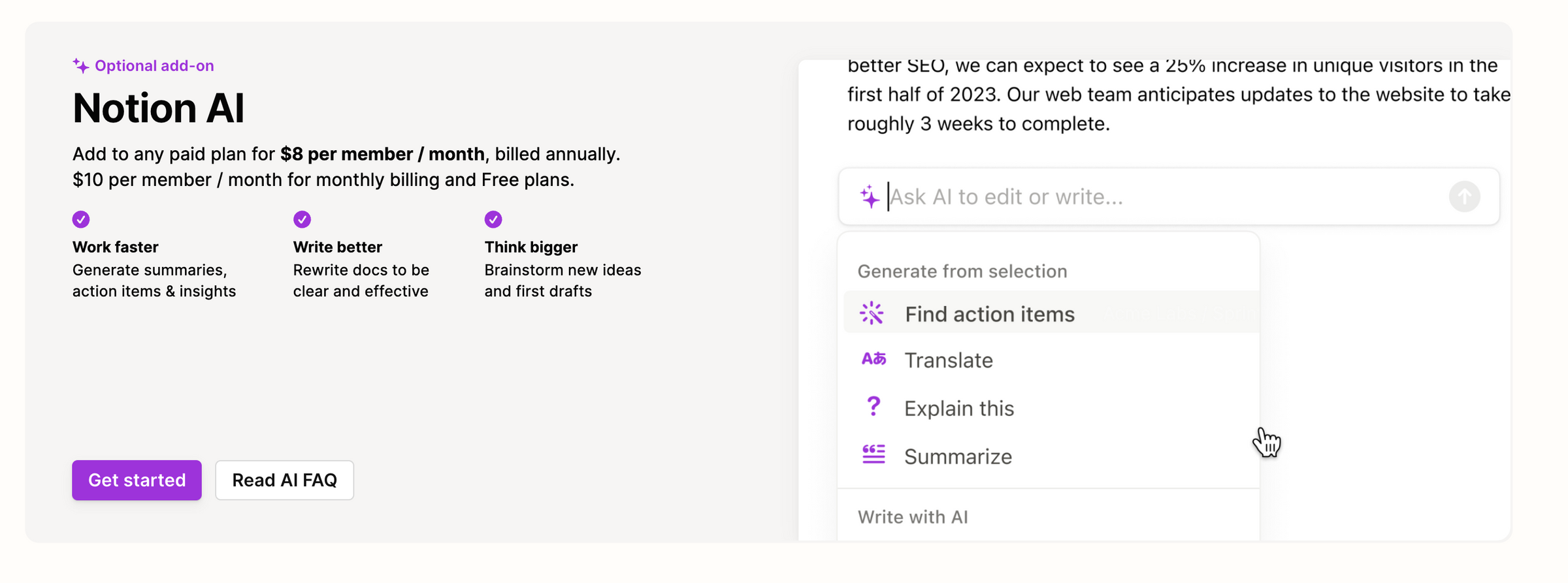This screenshot has width=1568, height=583.
Task: Click the magic wand icon beside Find action items
Action: (873, 313)
